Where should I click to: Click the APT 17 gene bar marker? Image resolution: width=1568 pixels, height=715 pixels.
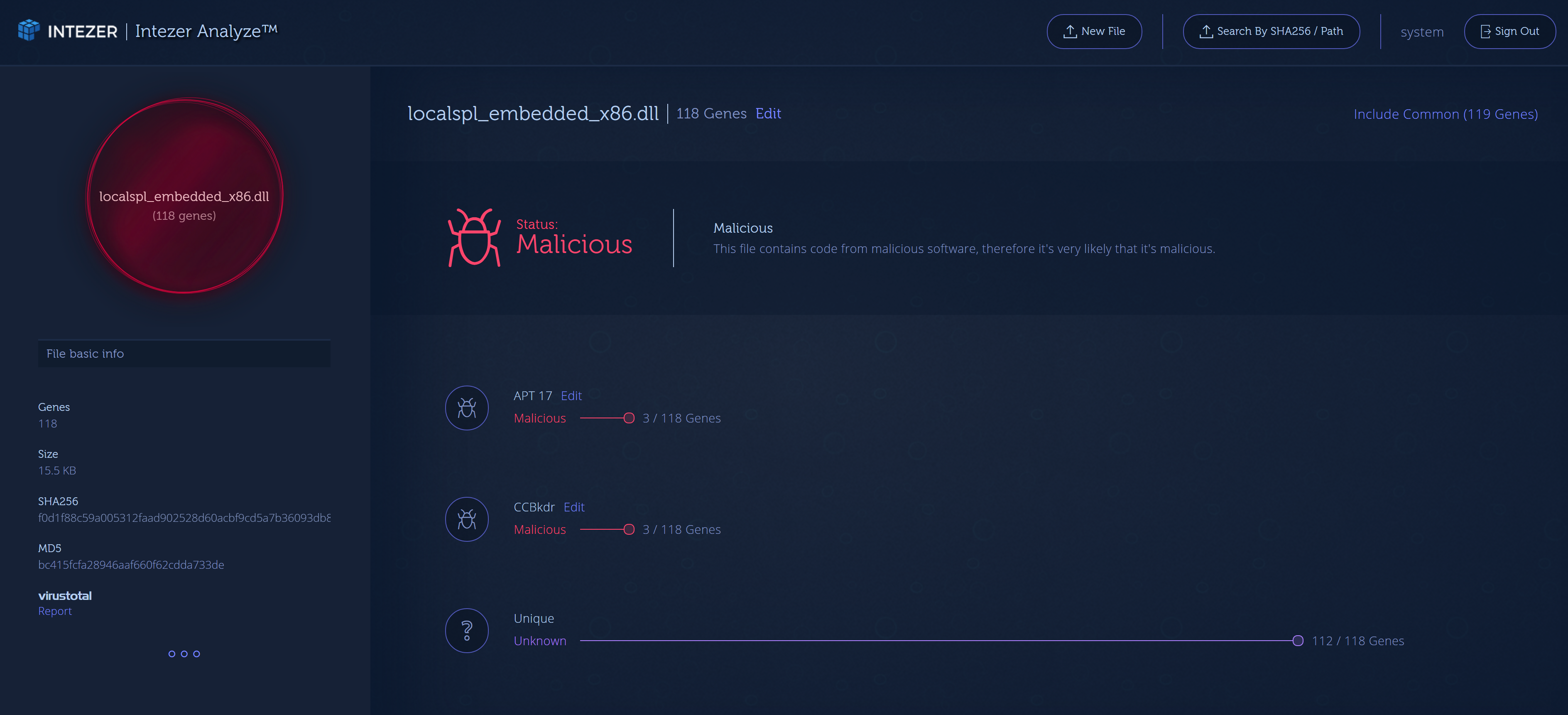coord(630,418)
